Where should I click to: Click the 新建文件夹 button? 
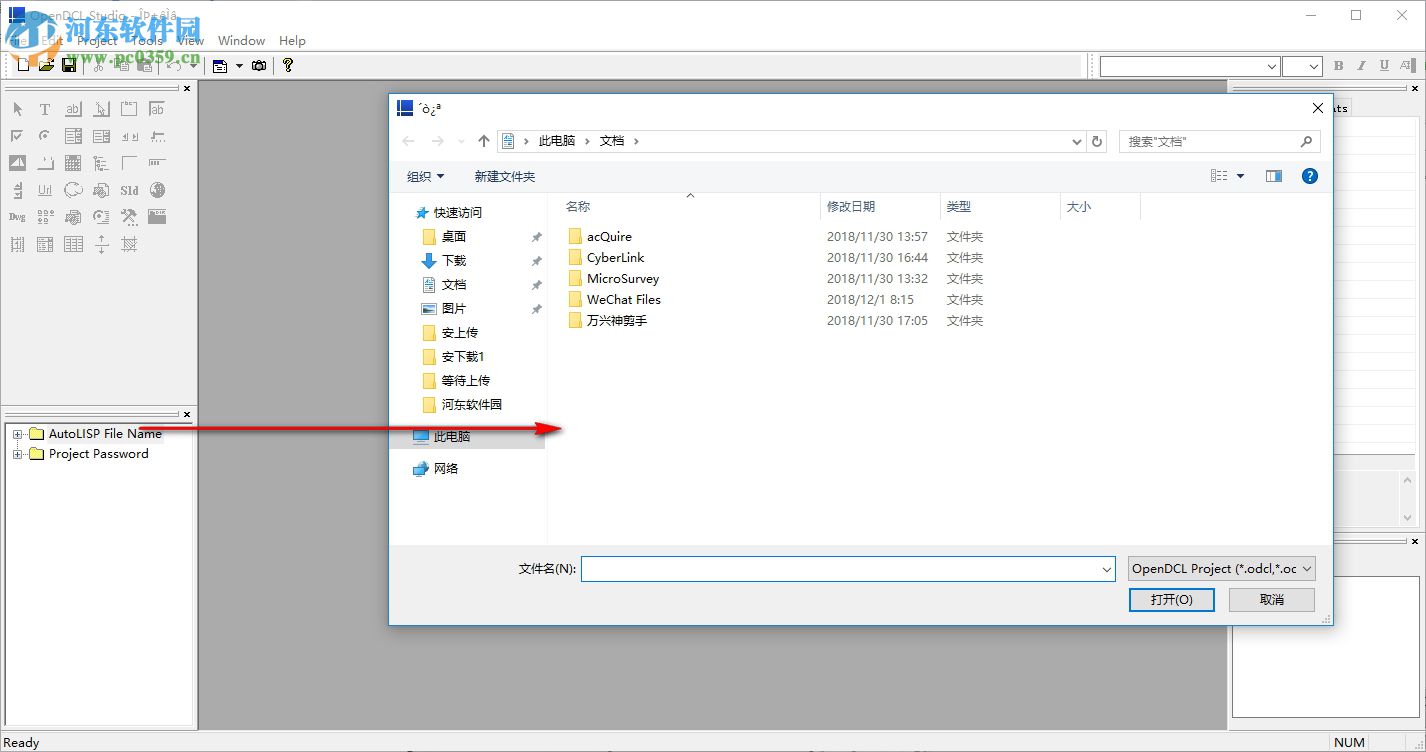tap(505, 175)
